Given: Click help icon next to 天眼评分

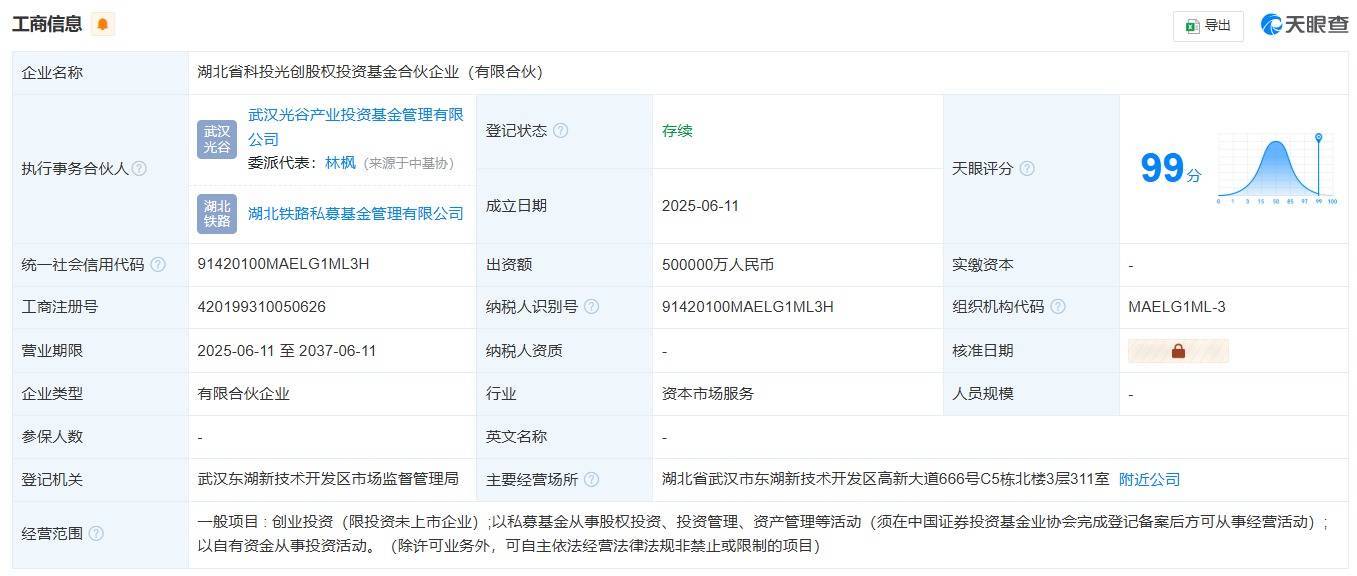Looking at the screenshot, I should click(x=1026, y=169).
